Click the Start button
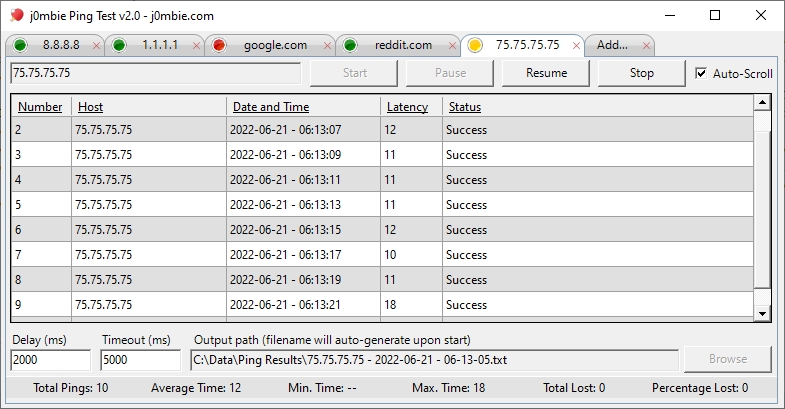 [354, 73]
